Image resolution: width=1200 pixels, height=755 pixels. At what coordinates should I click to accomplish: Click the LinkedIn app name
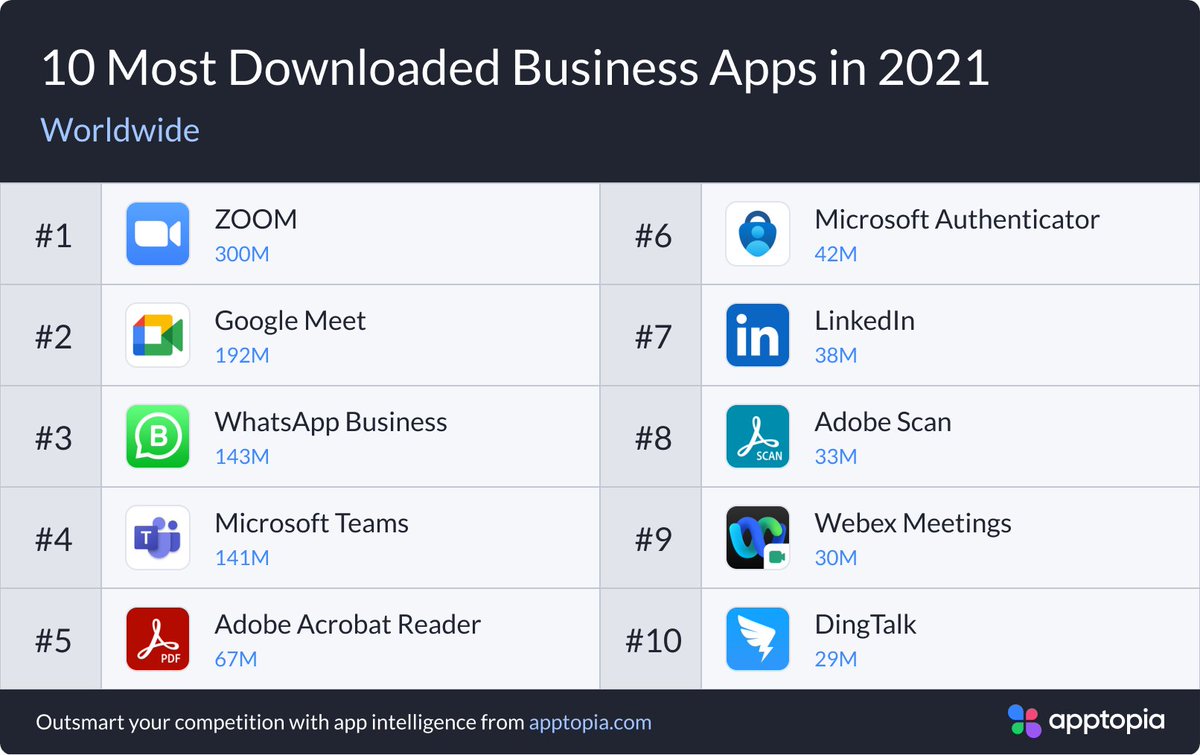click(x=865, y=321)
